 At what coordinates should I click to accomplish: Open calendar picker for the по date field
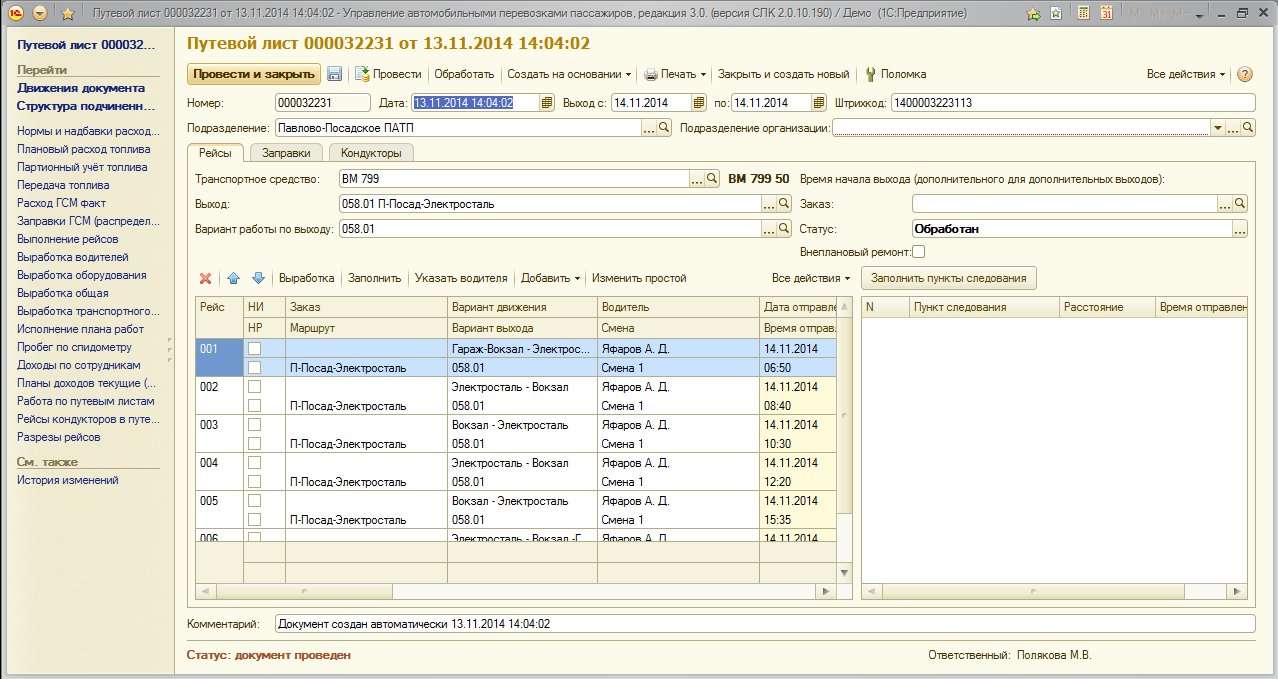[820, 103]
